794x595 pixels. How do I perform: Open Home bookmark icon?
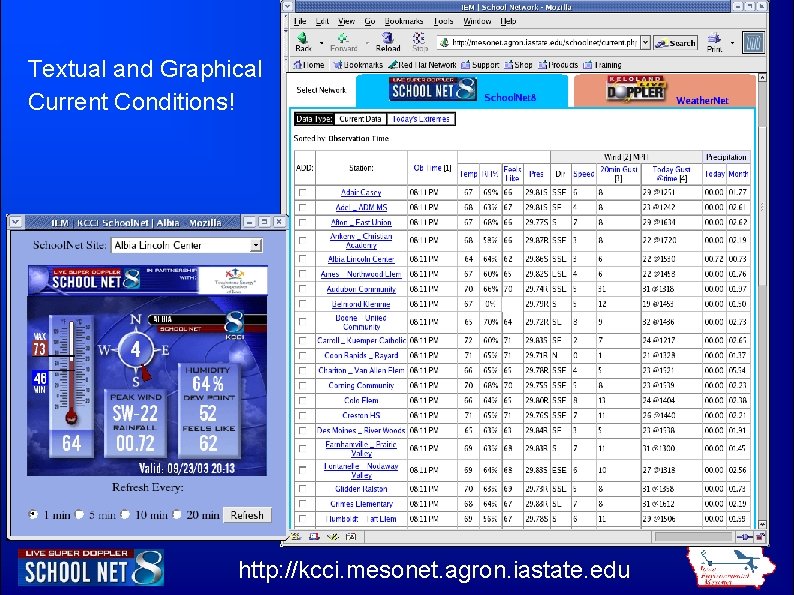click(x=309, y=65)
